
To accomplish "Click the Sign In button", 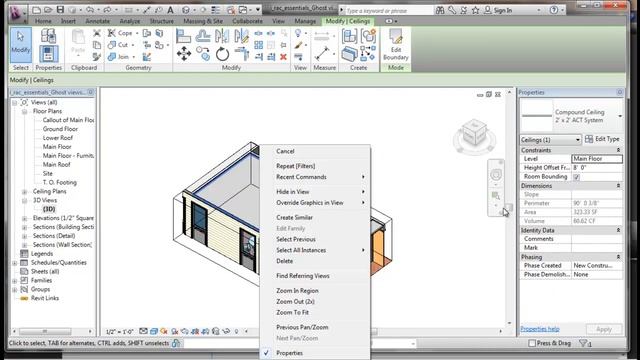I will pos(498,10).
